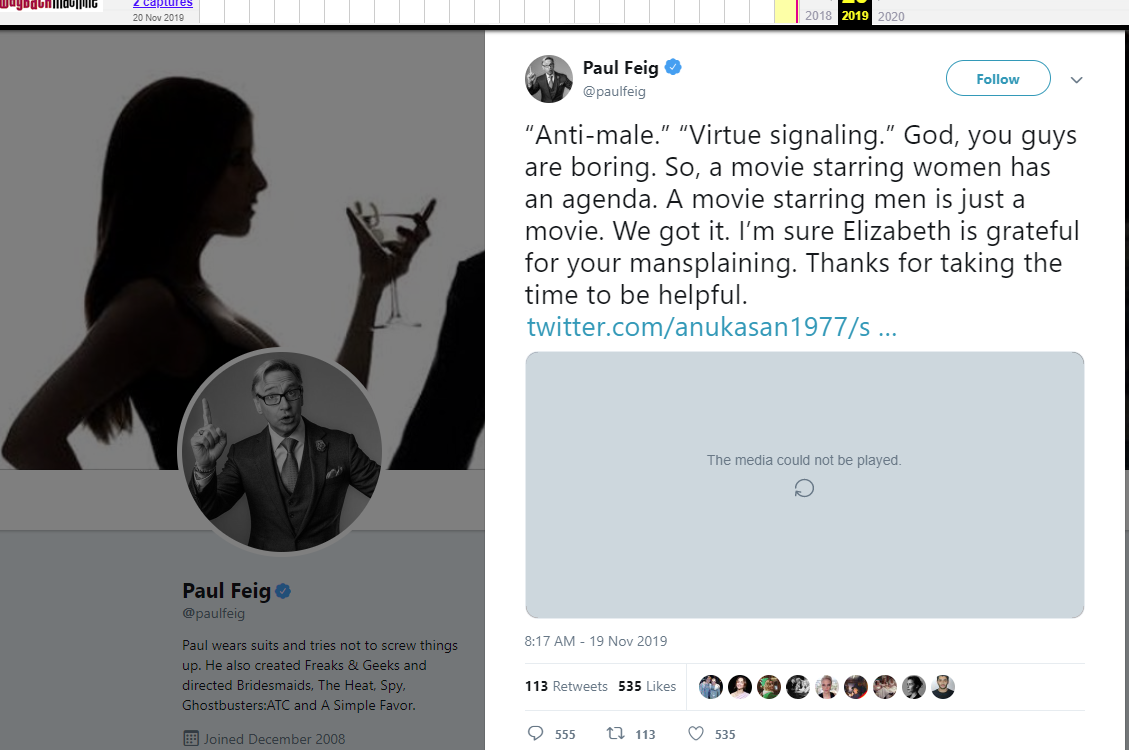Image resolution: width=1129 pixels, height=750 pixels.
Task: Click the calendar icon beside Joined December 2008
Action: coord(190,739)
